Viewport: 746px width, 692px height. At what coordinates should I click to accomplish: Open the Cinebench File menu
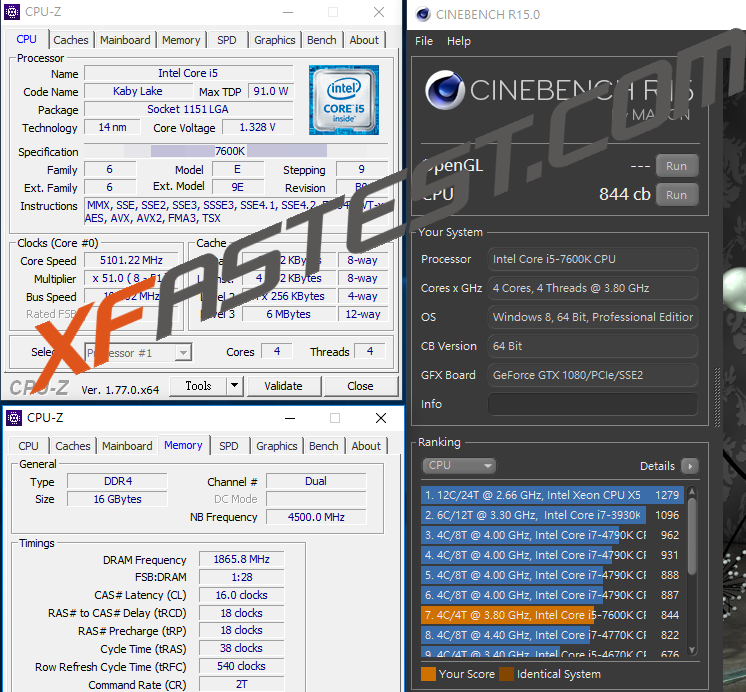point(424,41)
